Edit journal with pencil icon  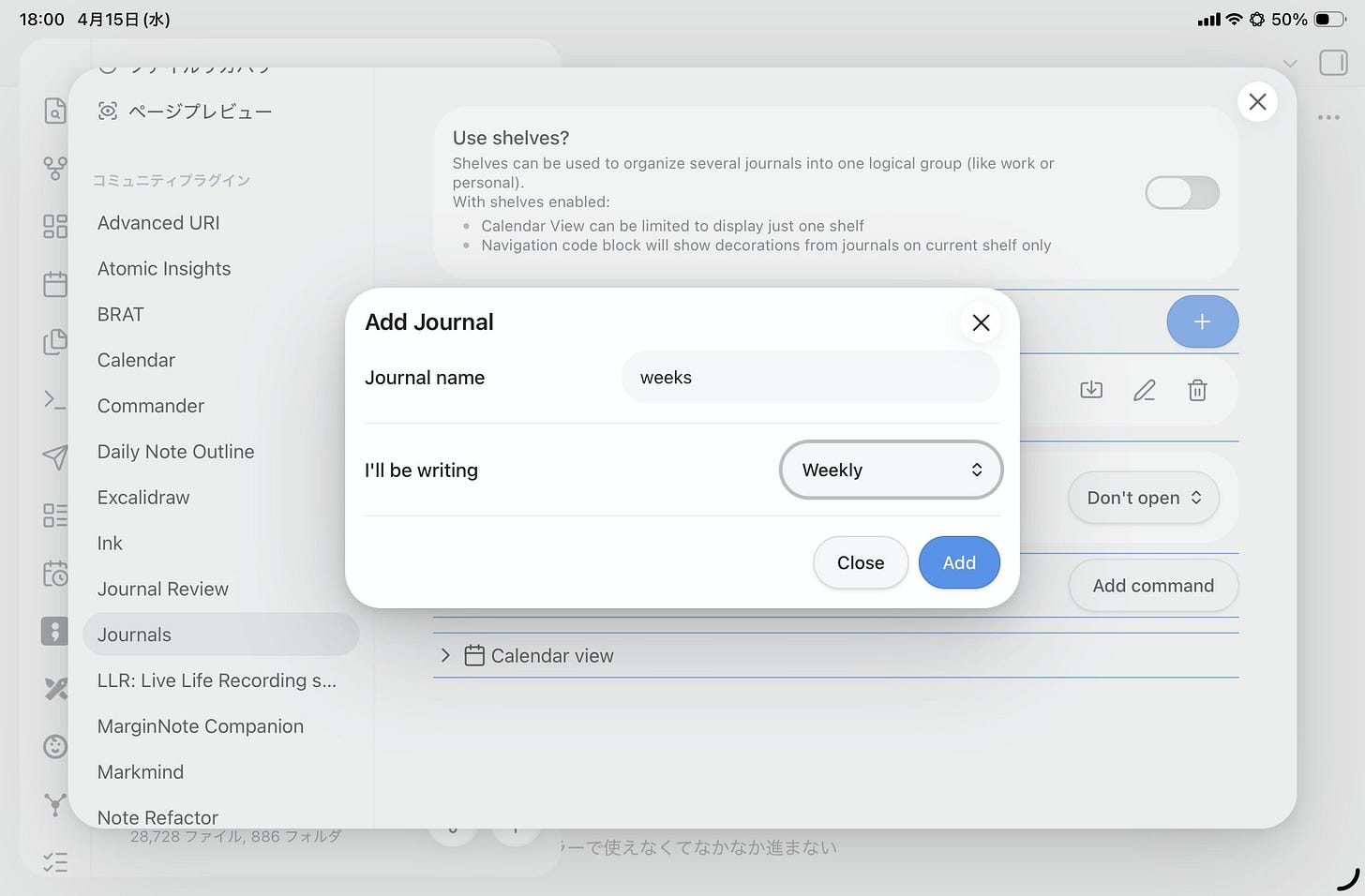coord(1145,390)
